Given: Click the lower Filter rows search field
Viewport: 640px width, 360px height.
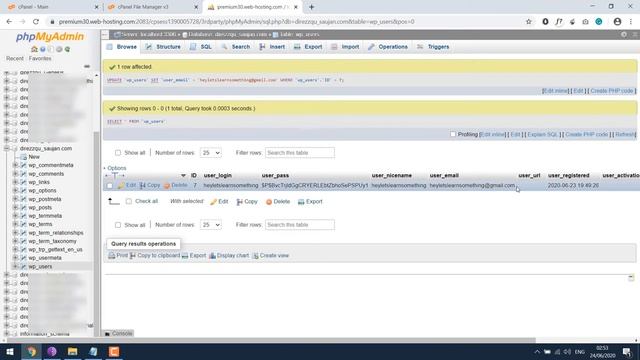Looking at the screenshot, I should 300,225.
